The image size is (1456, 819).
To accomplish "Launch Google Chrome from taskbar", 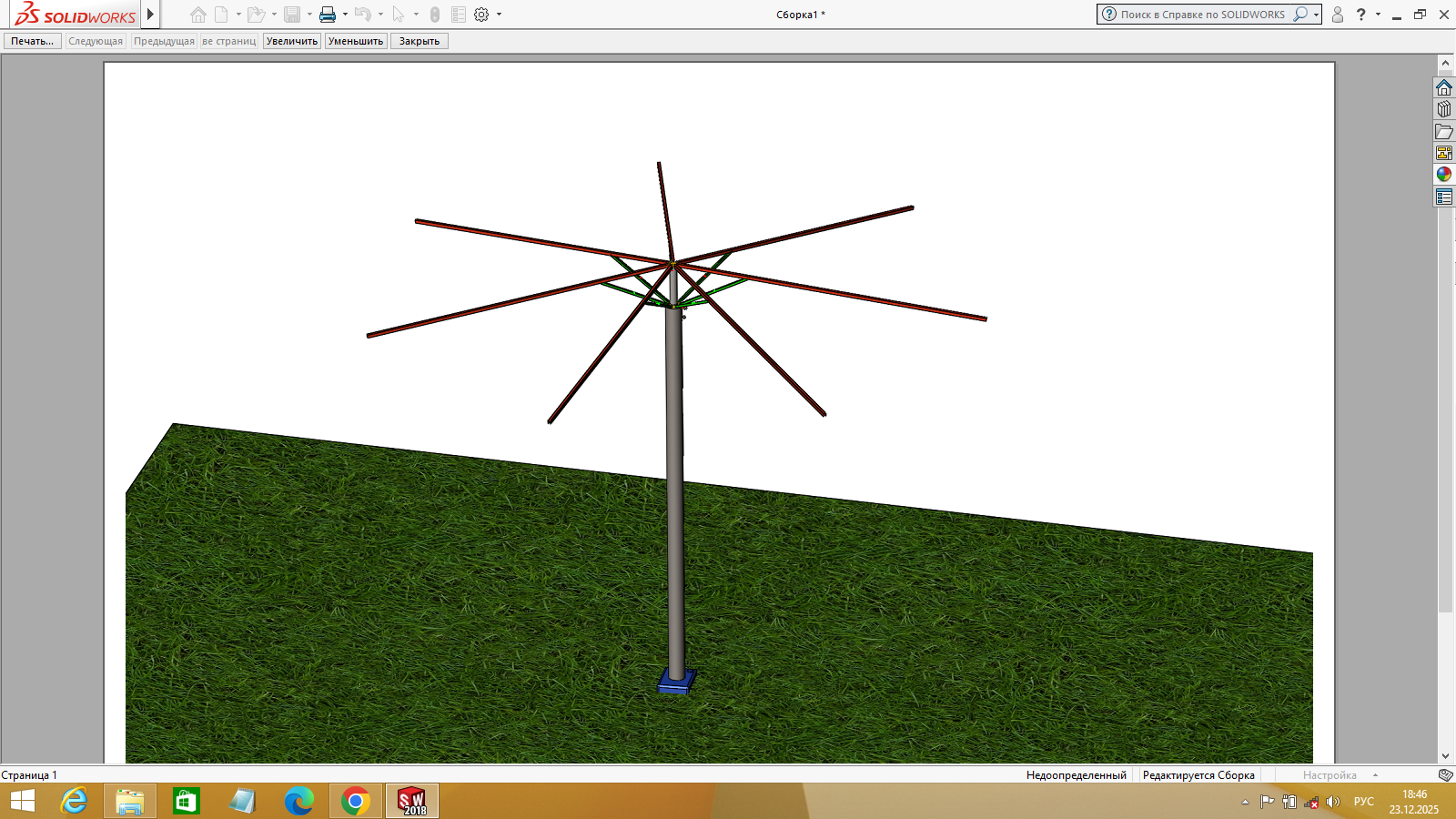I will coord(356,802).
